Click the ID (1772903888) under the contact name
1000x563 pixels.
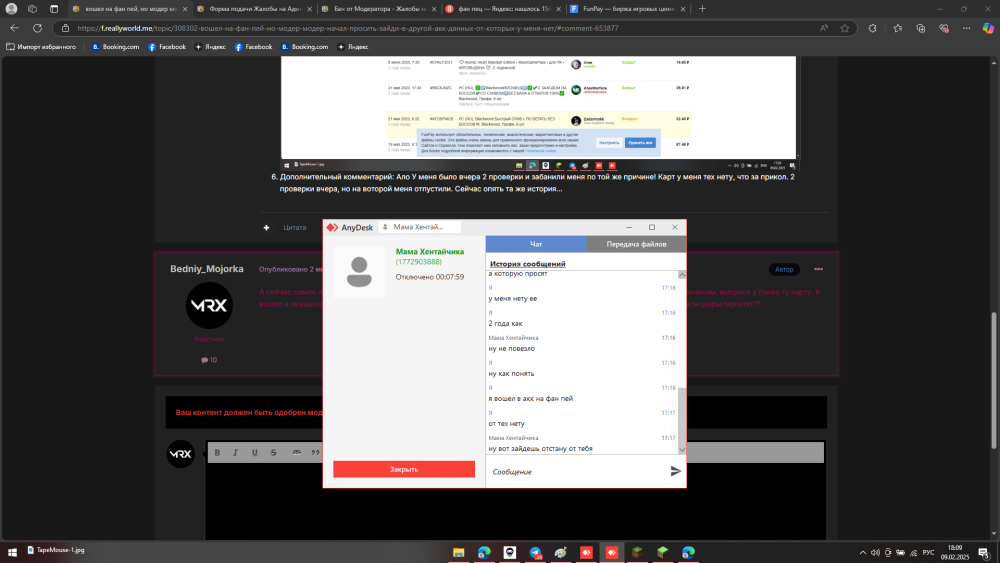(418, 262)
